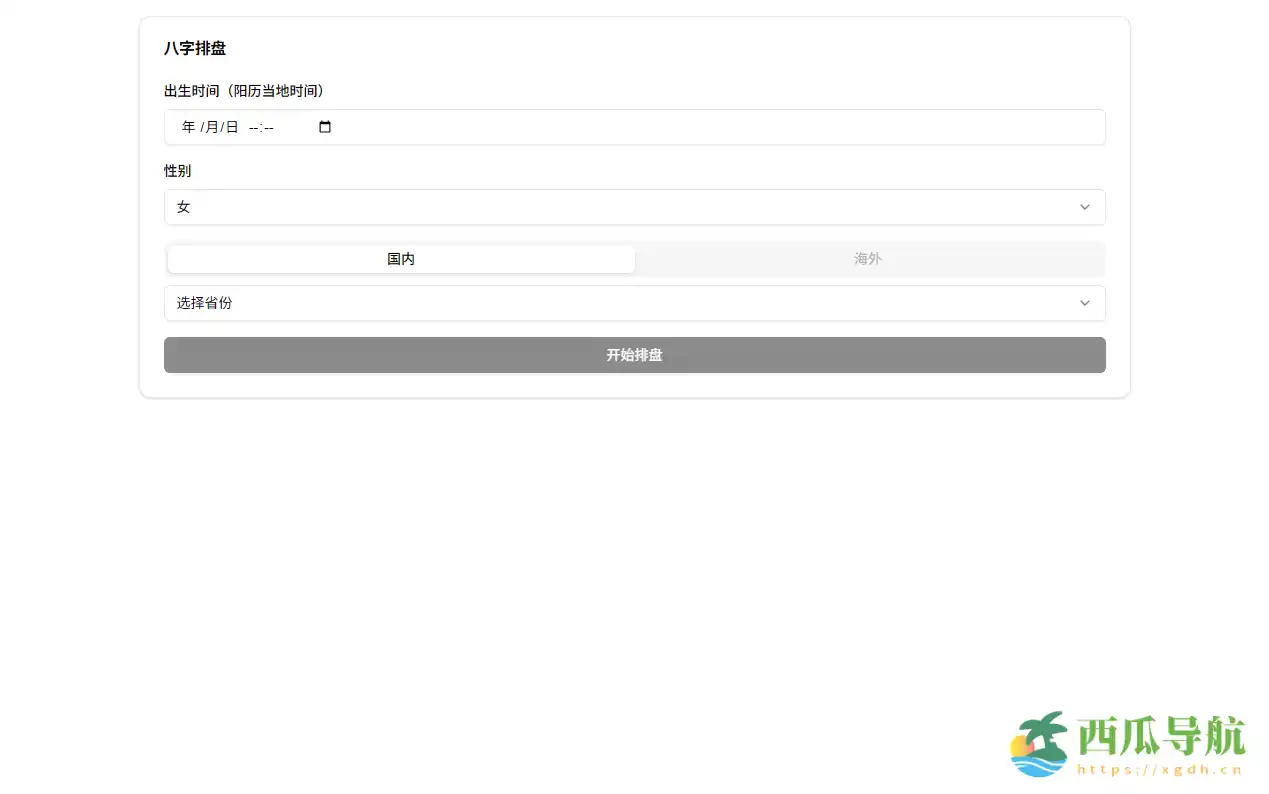This screenshot has width=1269, height=794.
Task: Click the 日 day segment of date input
Action: pyautogui.click(x=231, y=127)
